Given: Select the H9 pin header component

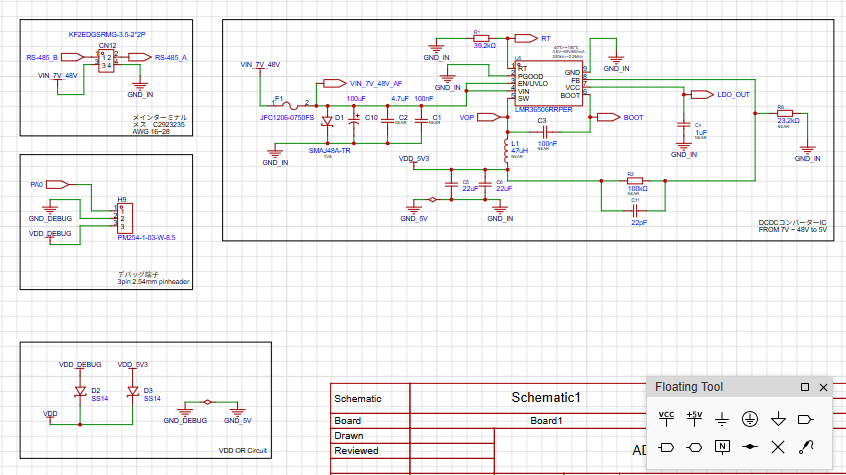Looking at the screenshot, I should [x=124, y=217].
